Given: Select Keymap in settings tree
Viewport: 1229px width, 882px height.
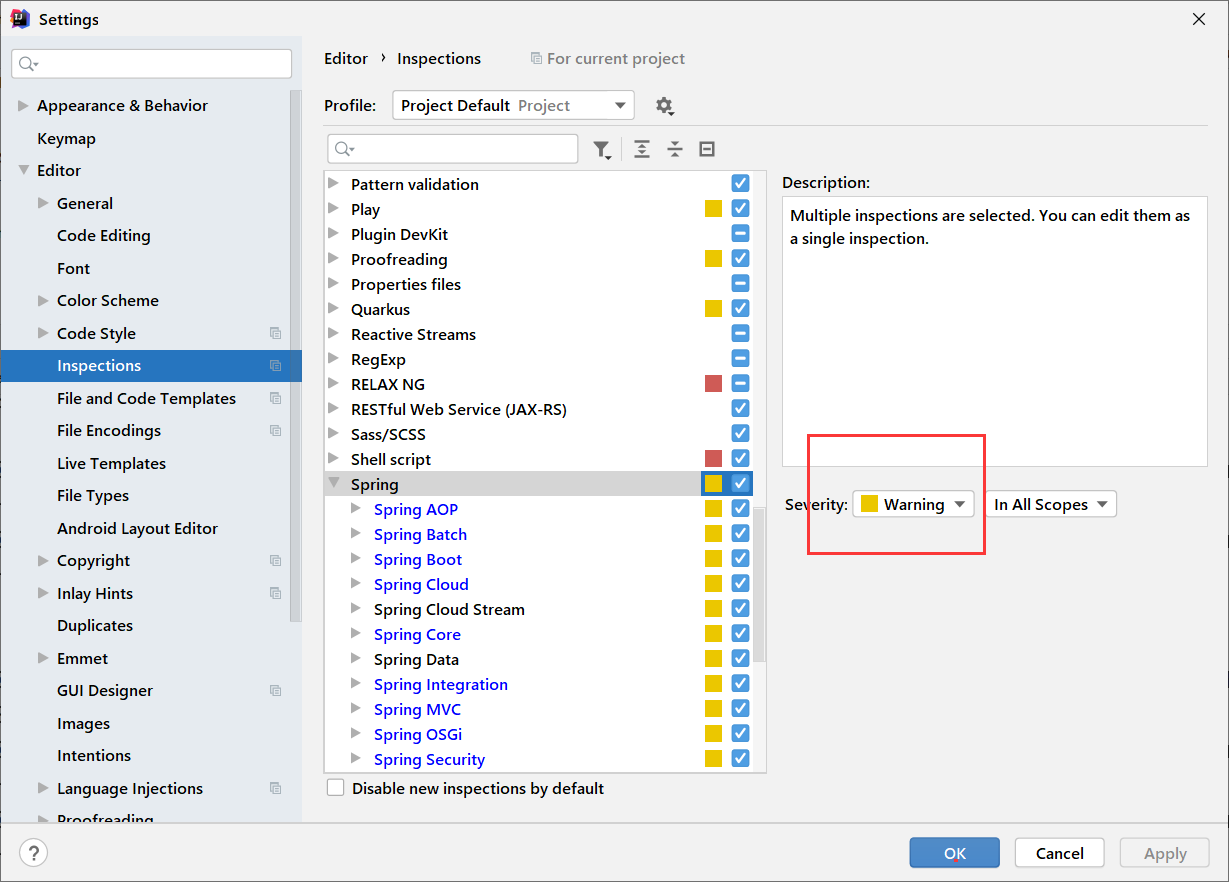Looking at the screenshot, I should (x=66, y=138).
